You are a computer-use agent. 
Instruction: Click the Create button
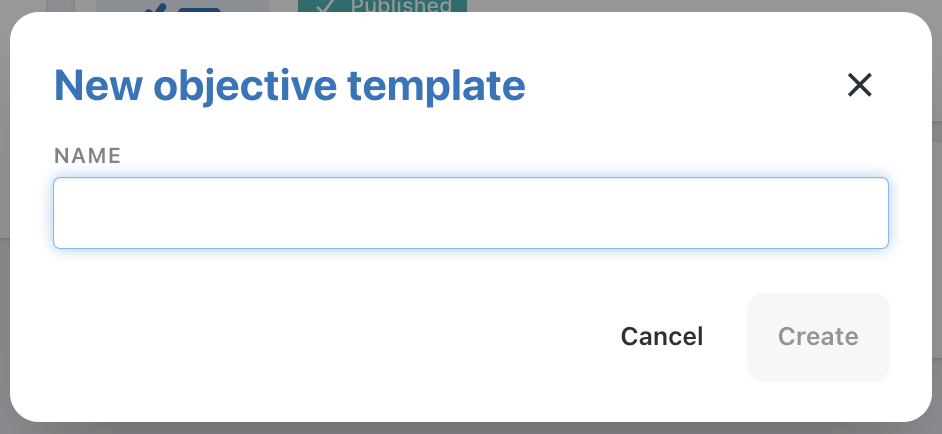click(x=818, y=337)
